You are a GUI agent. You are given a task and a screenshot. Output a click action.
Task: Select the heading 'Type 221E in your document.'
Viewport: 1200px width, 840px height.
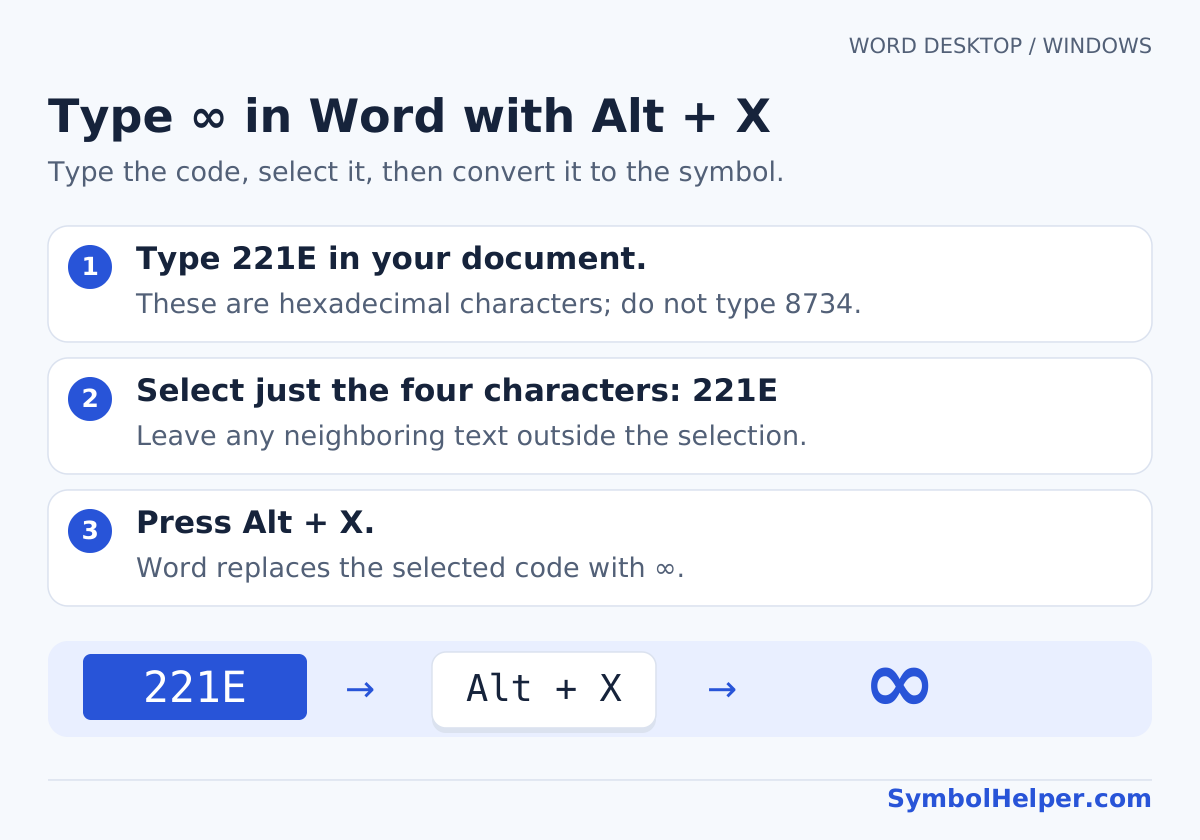tap(391, 259)
